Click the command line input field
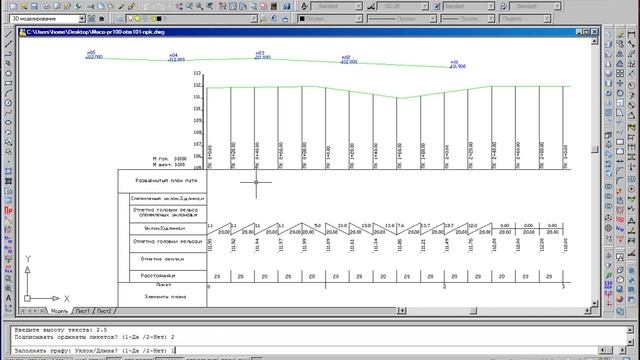The height and width of the screenshot is (360, 640). (304, 350)
